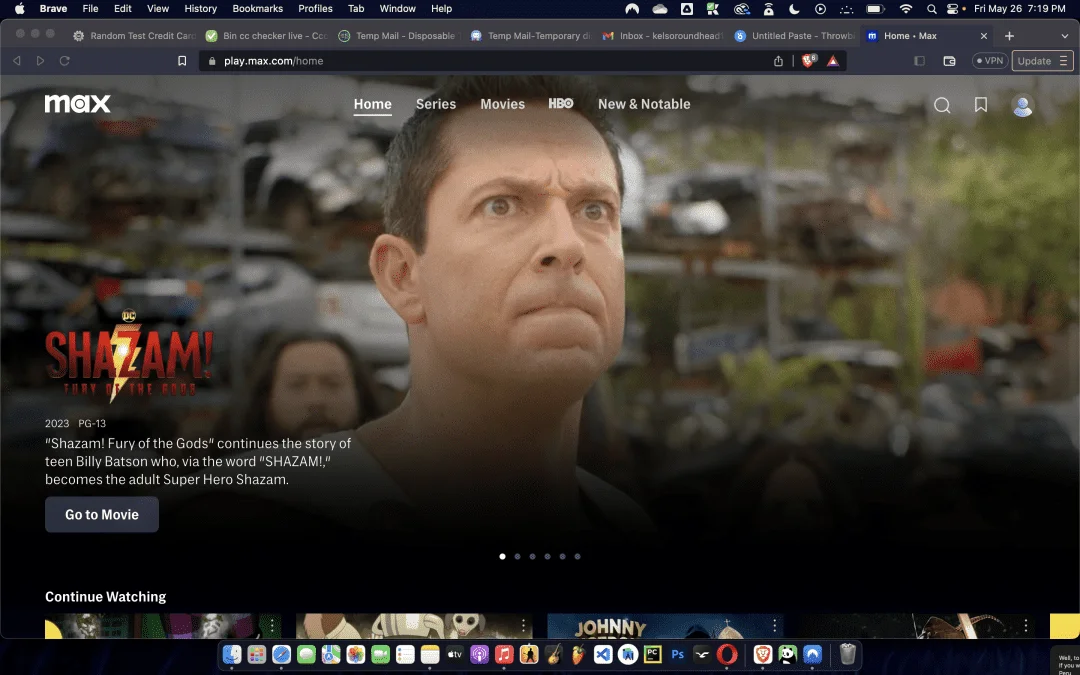Viewport: 1080px width, 675px height.
Task: Open PyCharm from the dock
Action: 653,654
